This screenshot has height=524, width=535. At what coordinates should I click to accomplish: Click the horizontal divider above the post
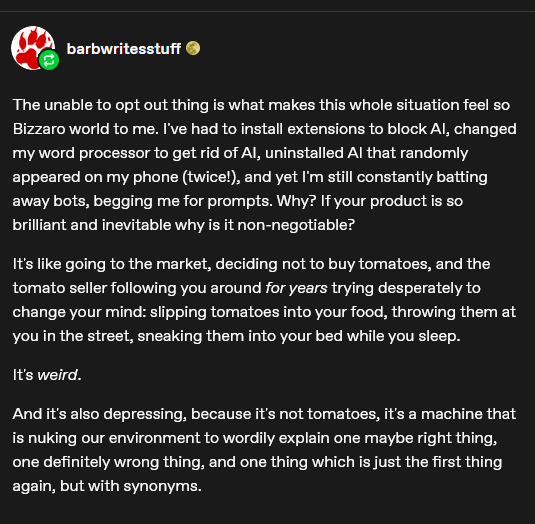tap(268, 12)
